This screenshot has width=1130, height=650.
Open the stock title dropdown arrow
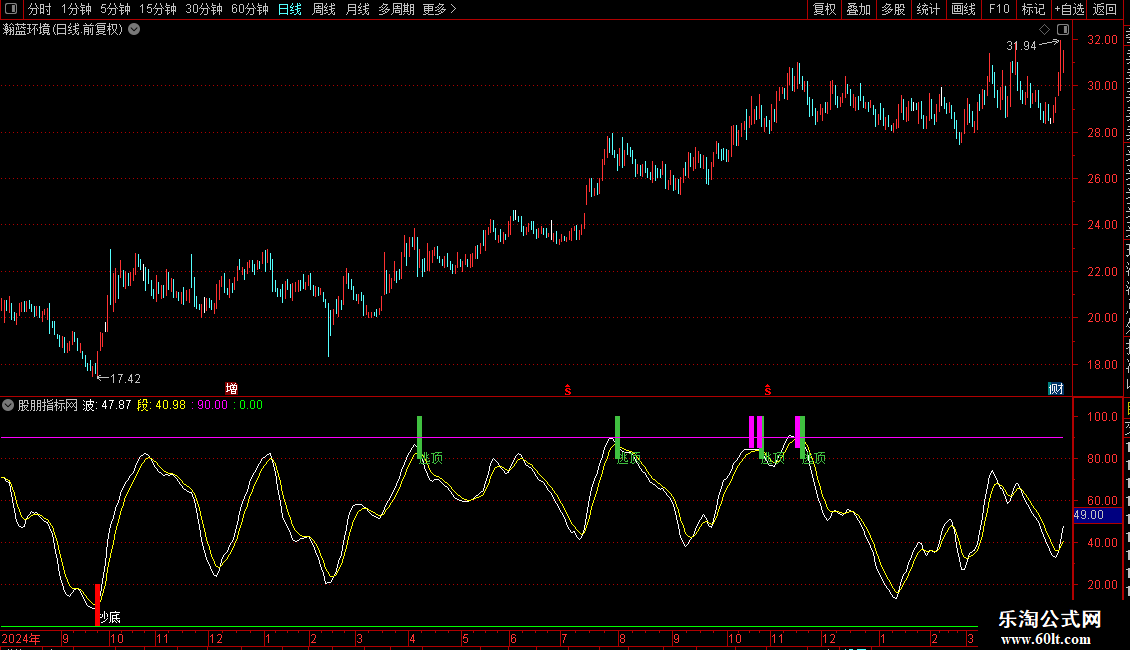click(x=134, y=30)
